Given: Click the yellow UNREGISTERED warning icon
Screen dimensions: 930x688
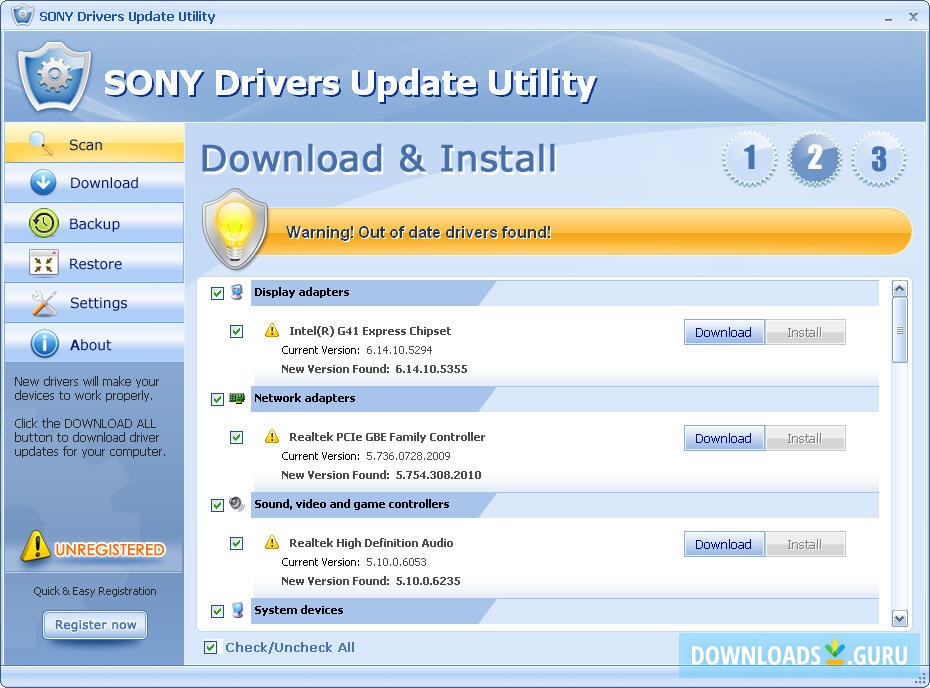Looking at the screenshot, I should coord(35,546).
